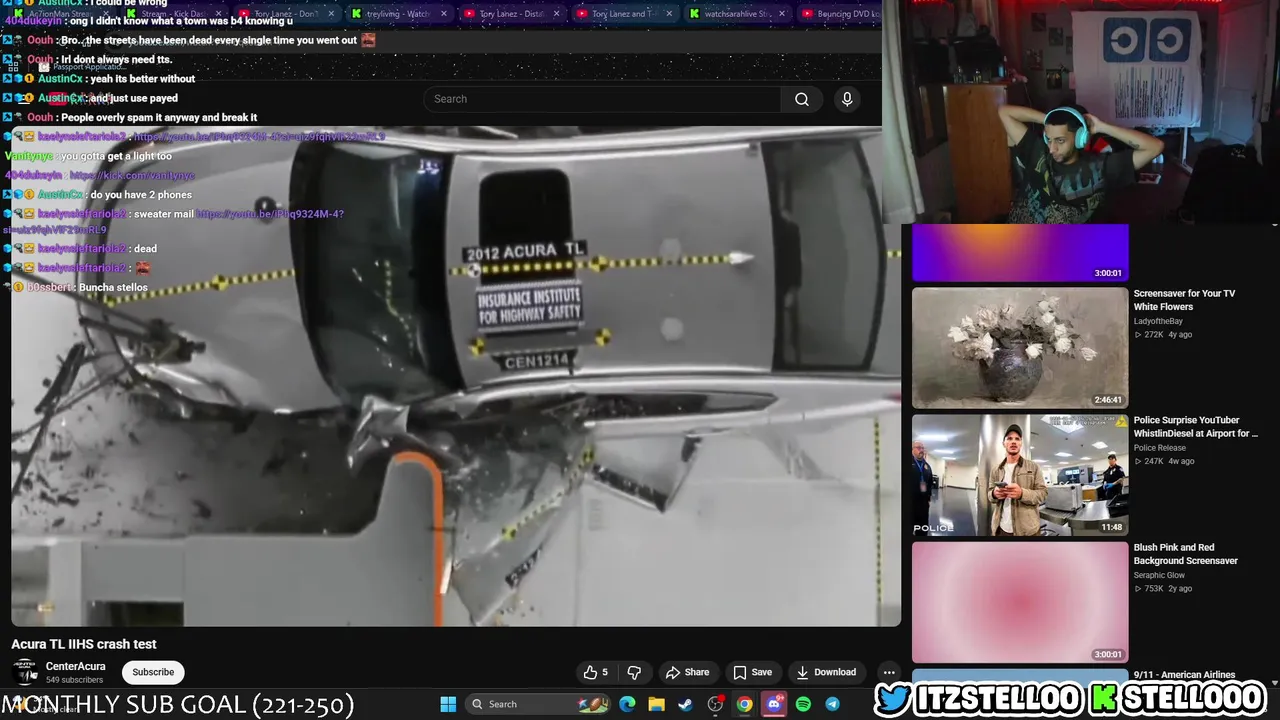The width and height of the screenshot is (1280, 720).
Task: Subscribe to CenterAcura channel
Action: click(153, 672)
